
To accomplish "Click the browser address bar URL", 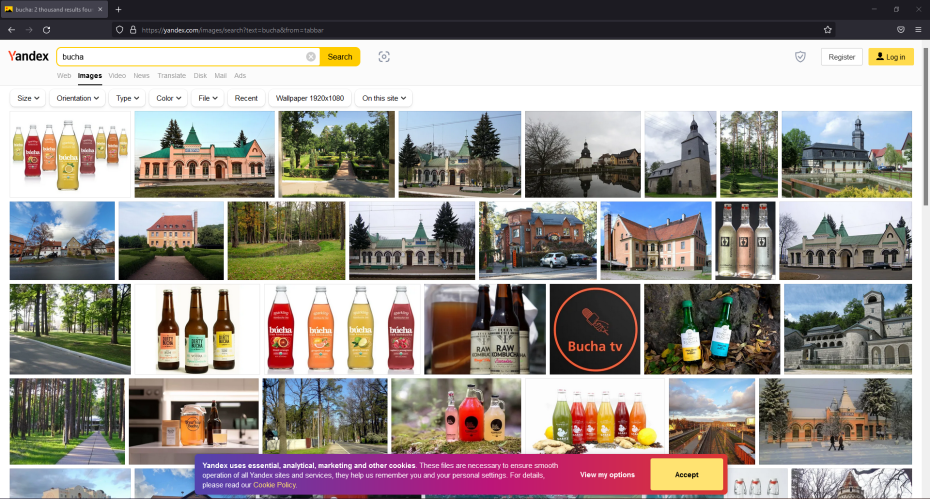I will click(x=232, y=30).
